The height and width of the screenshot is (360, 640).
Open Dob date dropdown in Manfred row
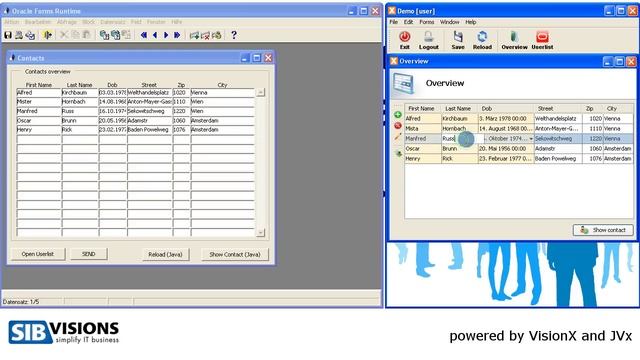[531, 139]
